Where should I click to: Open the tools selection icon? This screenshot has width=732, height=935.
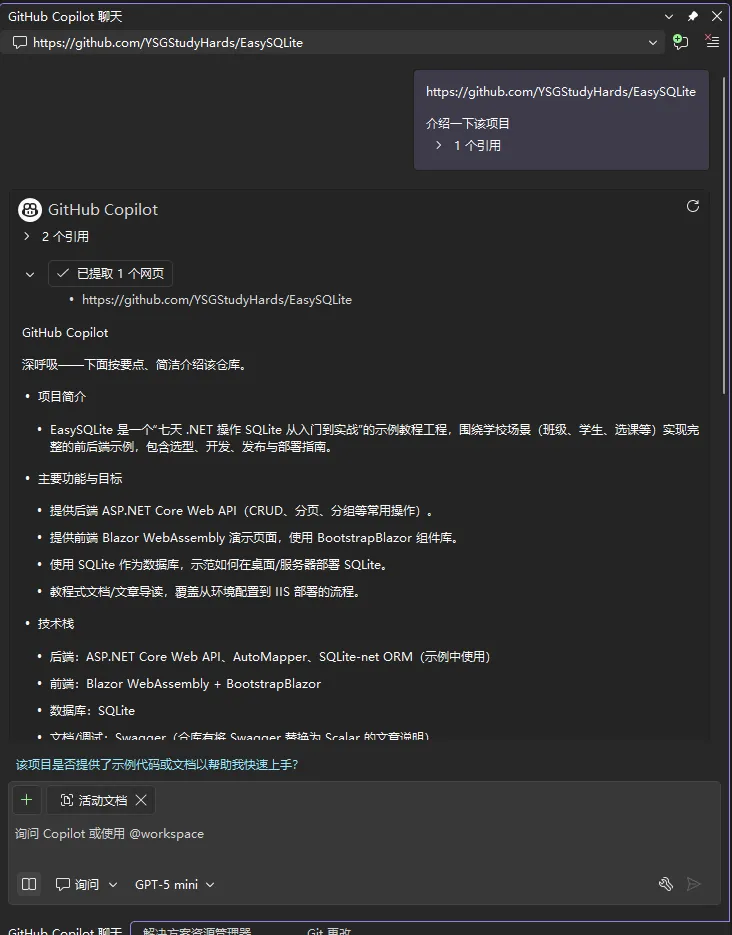[666, 884]
